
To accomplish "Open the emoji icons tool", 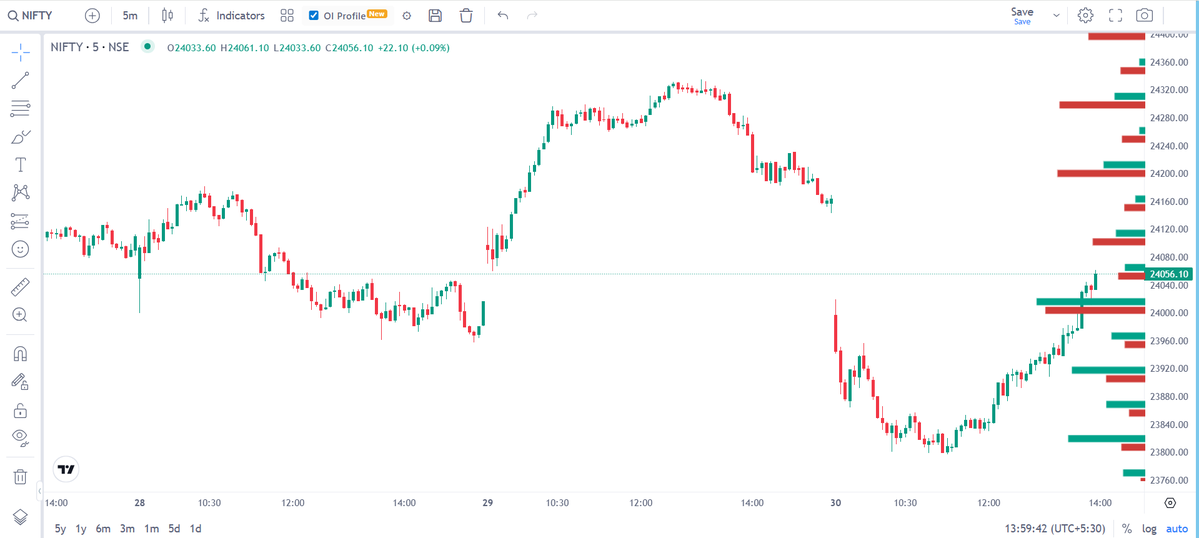I will tap(20, 249).
